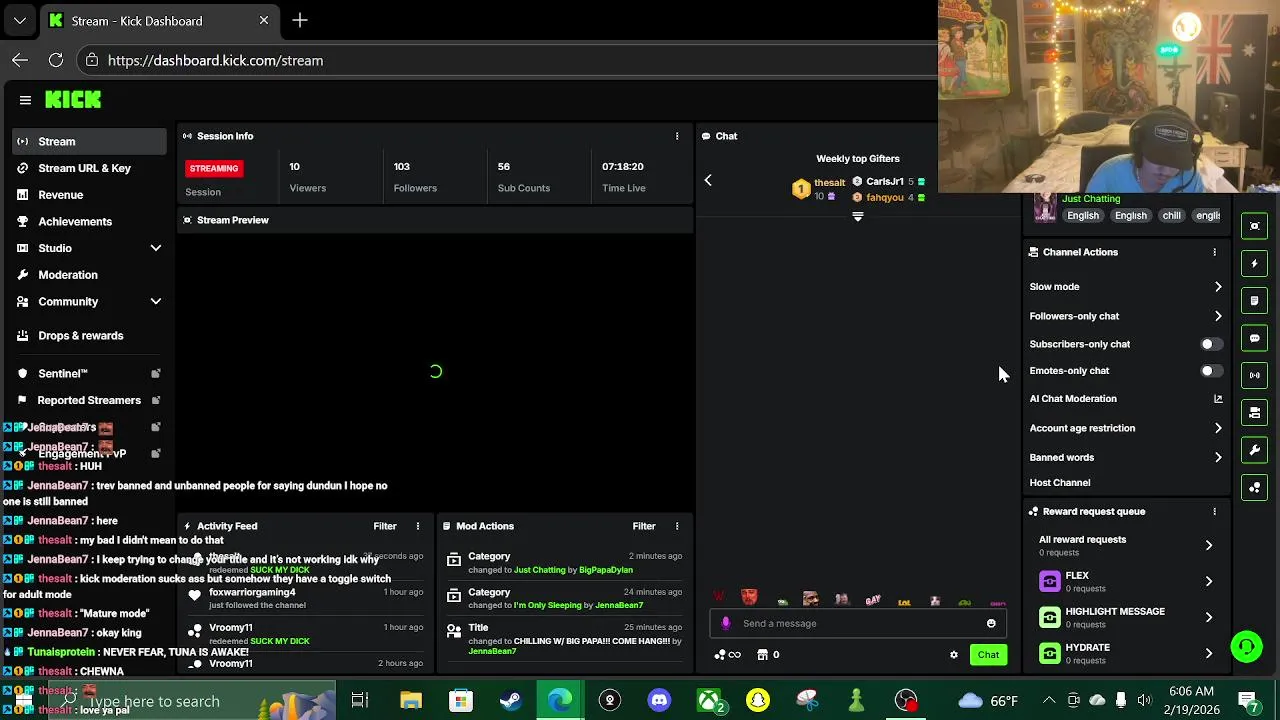Image resolution: width=1280 pixels, height=720 pixels.
Task: Expand HYDRATE reward requests arrow
Action: tap(1209, 653)
